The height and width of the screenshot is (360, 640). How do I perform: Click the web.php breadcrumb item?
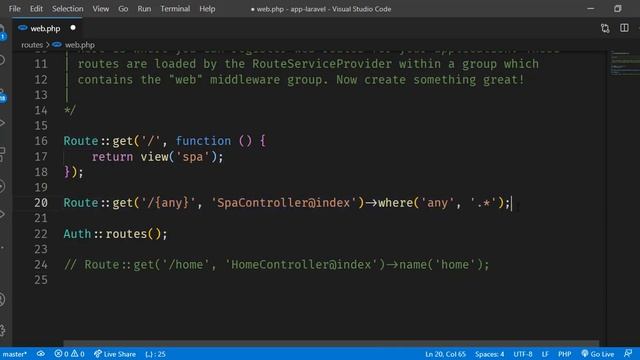pos(80,45)
